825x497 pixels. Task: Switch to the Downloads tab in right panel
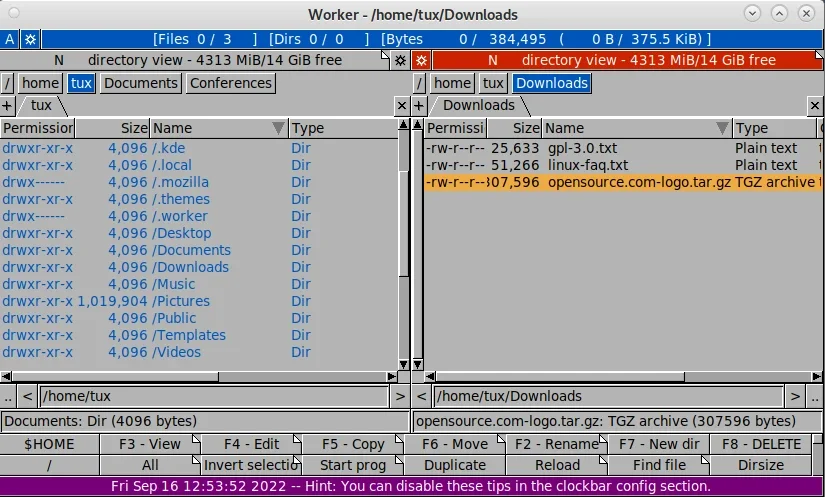478,105
